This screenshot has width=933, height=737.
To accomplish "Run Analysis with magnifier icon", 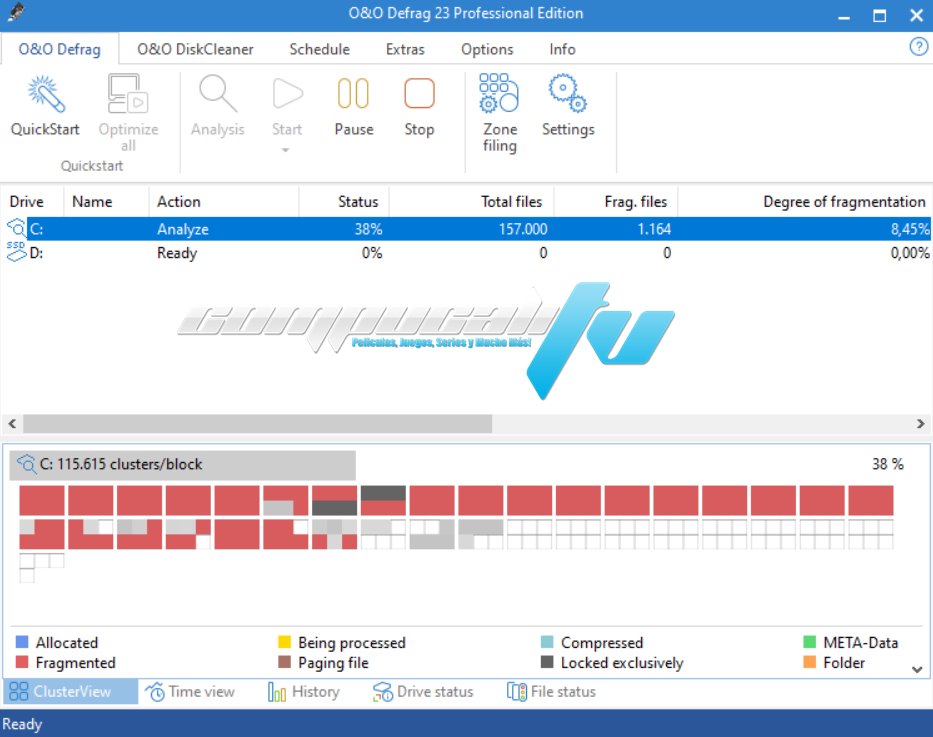I will pyautogui.click(x=218, y=93).
